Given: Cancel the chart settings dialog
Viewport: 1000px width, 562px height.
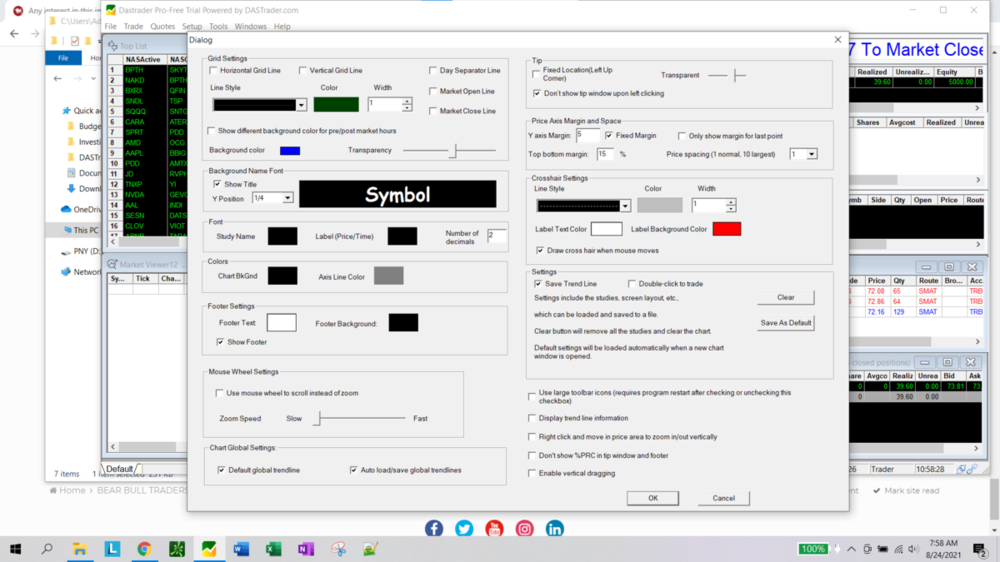Looking at the screenshot, I should click(x=723, y=498).
